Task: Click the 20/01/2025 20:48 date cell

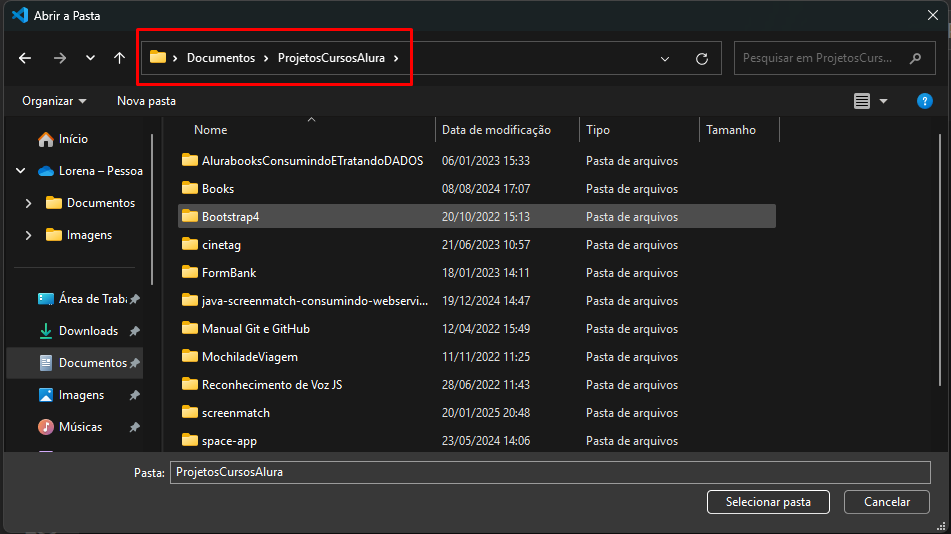Action: [486, 413]
